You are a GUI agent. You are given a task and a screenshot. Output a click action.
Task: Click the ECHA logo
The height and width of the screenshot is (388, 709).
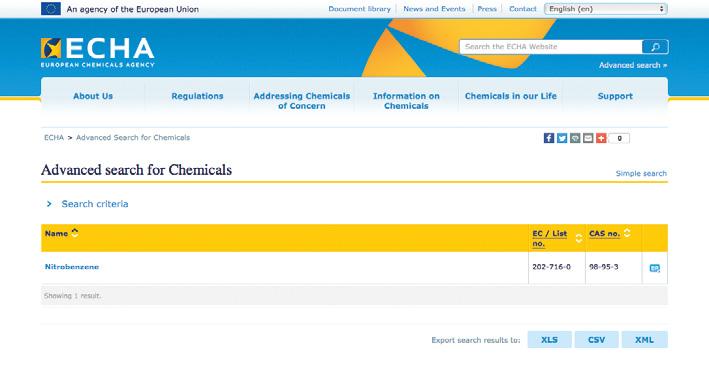tap(98, 52)
